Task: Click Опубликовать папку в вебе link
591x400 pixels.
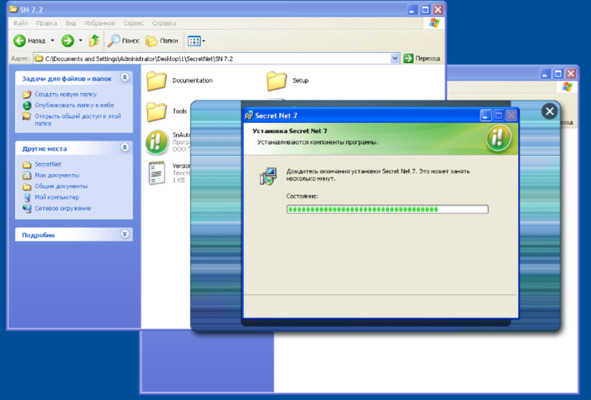Action: click(74, 105)
